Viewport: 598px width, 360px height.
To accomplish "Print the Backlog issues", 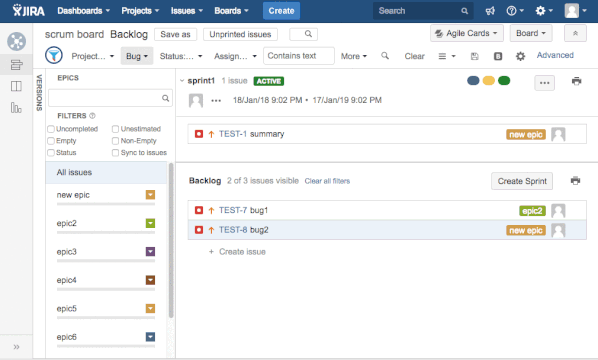I will click(575, 181).
